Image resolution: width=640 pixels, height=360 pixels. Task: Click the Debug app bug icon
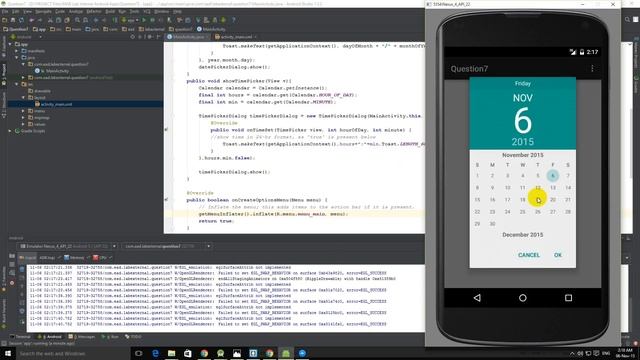pyautogui.click(x=152, y=20)
